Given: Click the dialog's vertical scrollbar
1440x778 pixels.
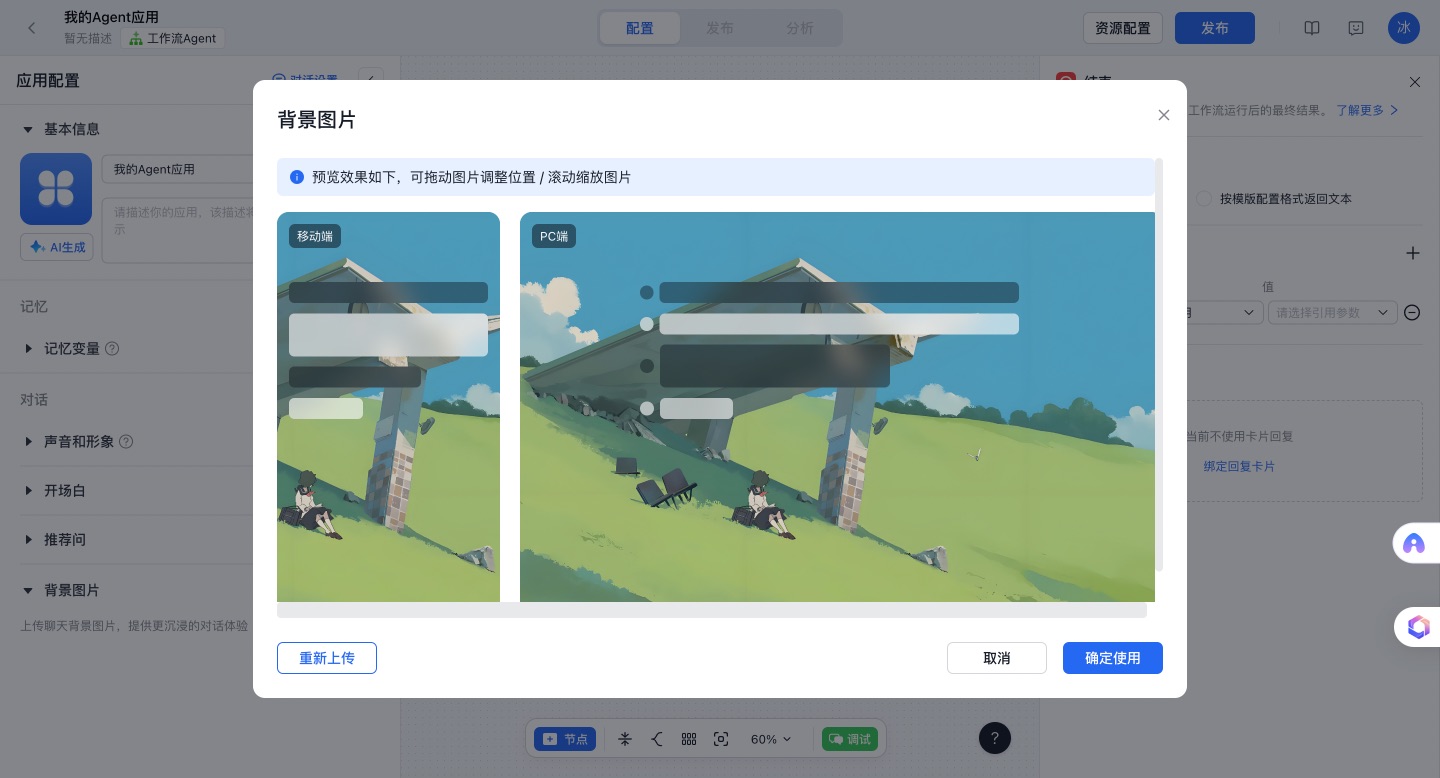Looking at the screenshot, I should 1159,365.
